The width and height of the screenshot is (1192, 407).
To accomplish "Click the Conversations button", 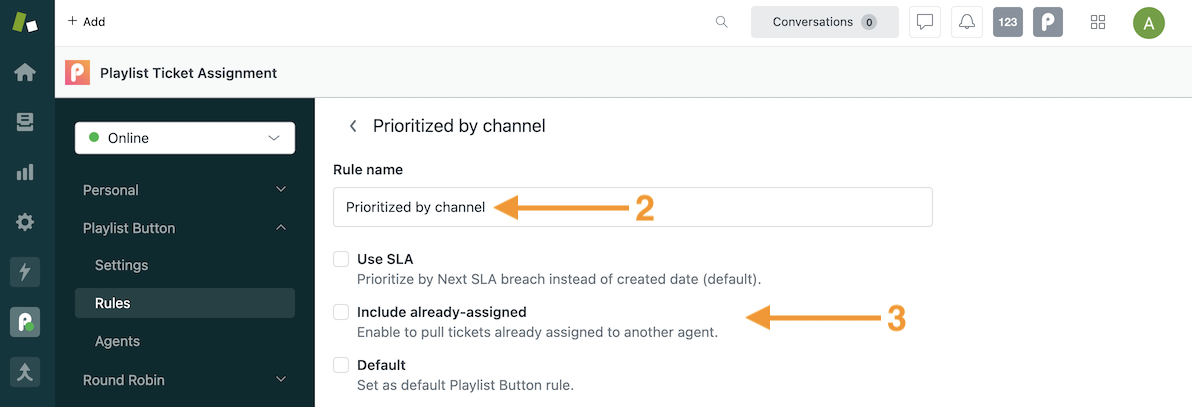I will click(x=825, y=22).
